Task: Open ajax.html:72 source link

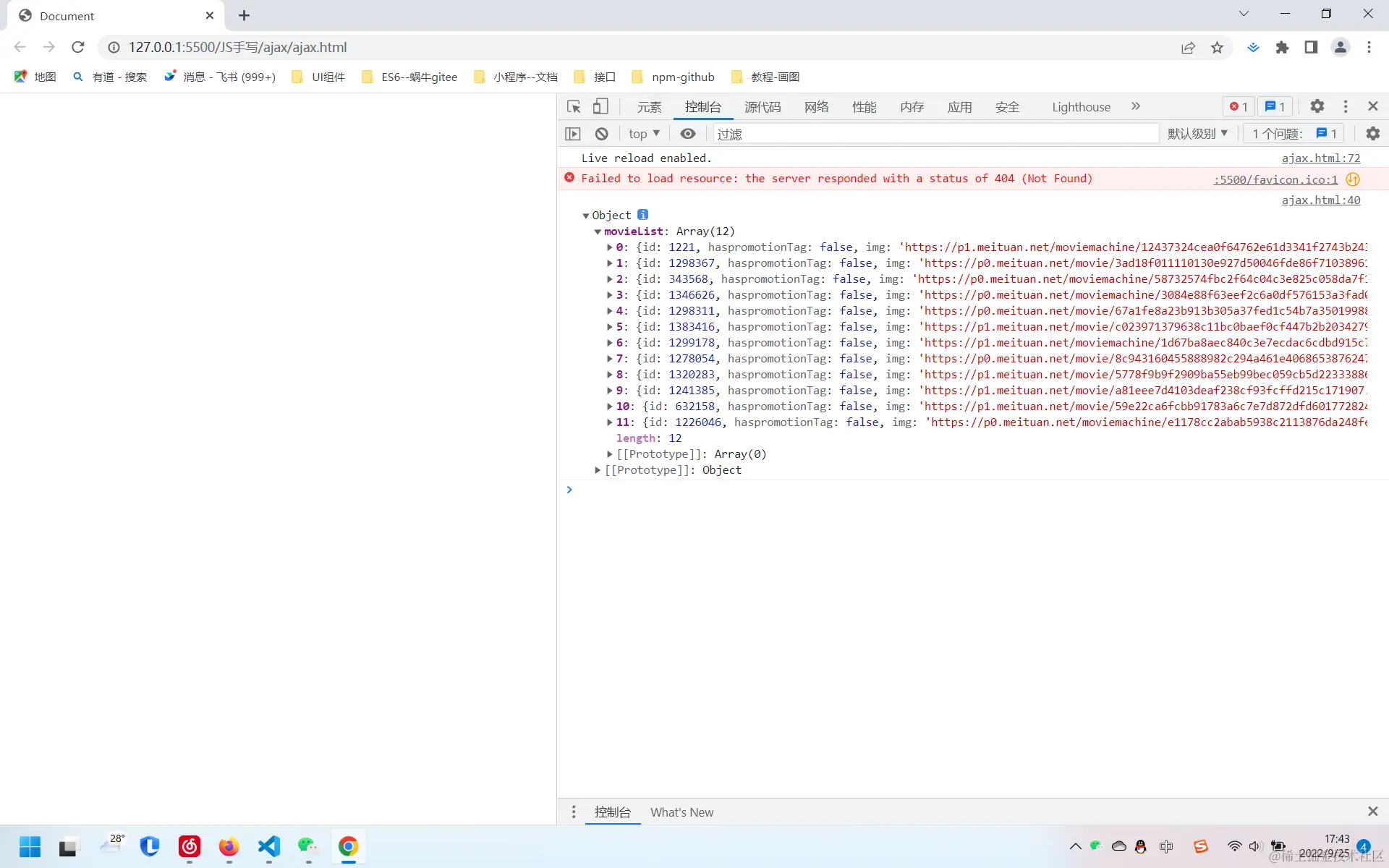Action: click(1320, 158)
